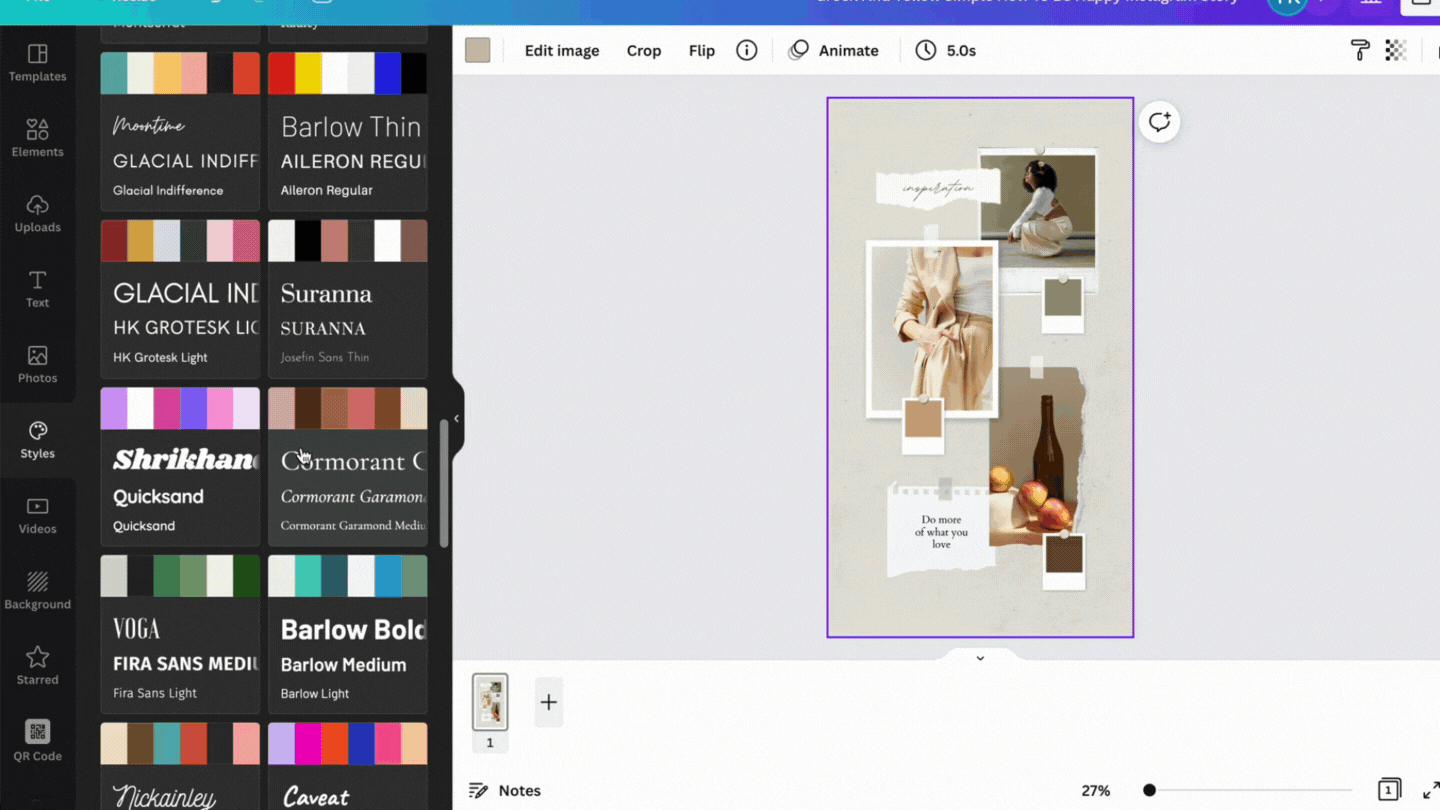Open the image info icon

[x=747, y=50]
